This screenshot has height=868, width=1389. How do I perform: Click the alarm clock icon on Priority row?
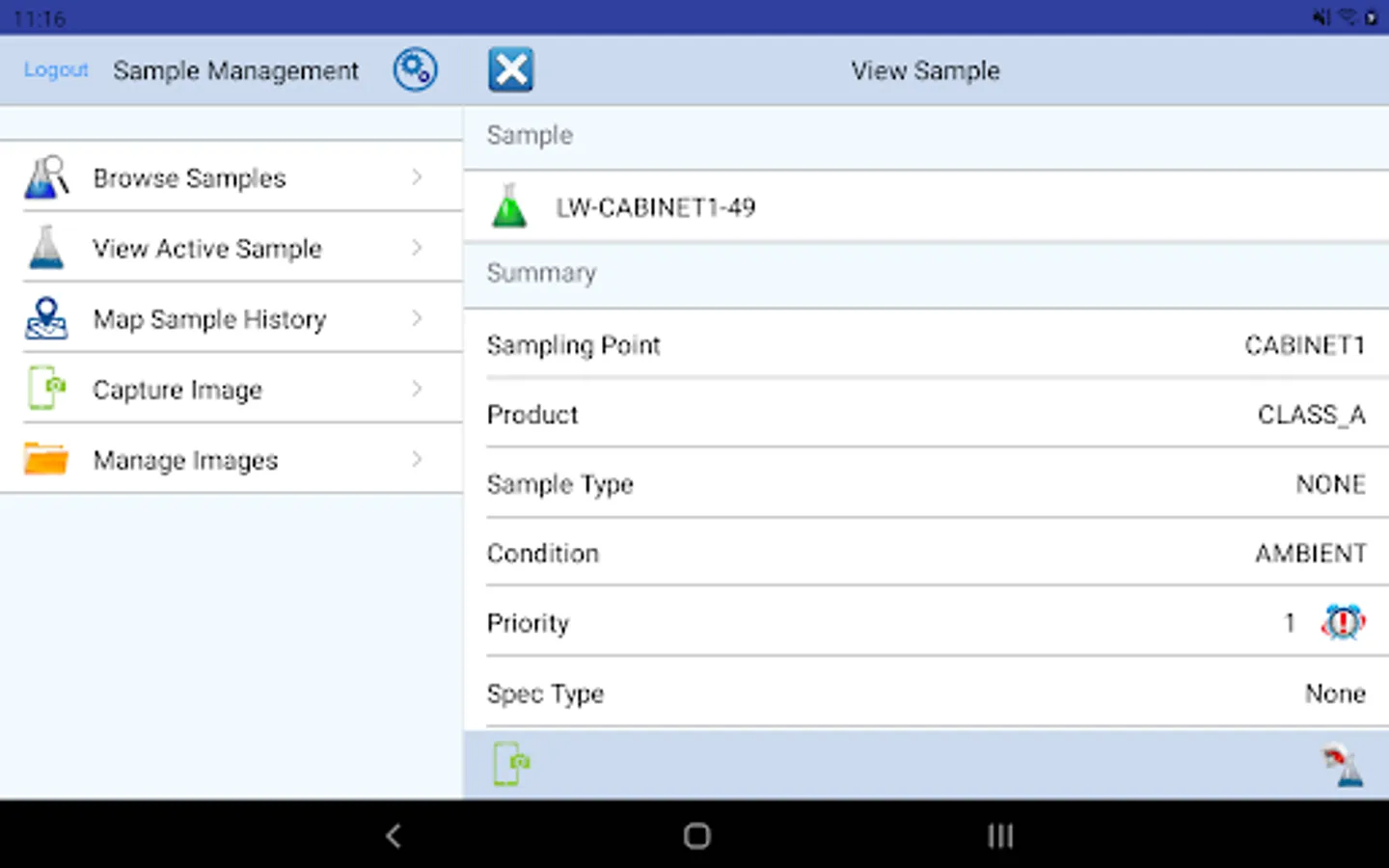pyautogui.click(x=1343, y=622)
